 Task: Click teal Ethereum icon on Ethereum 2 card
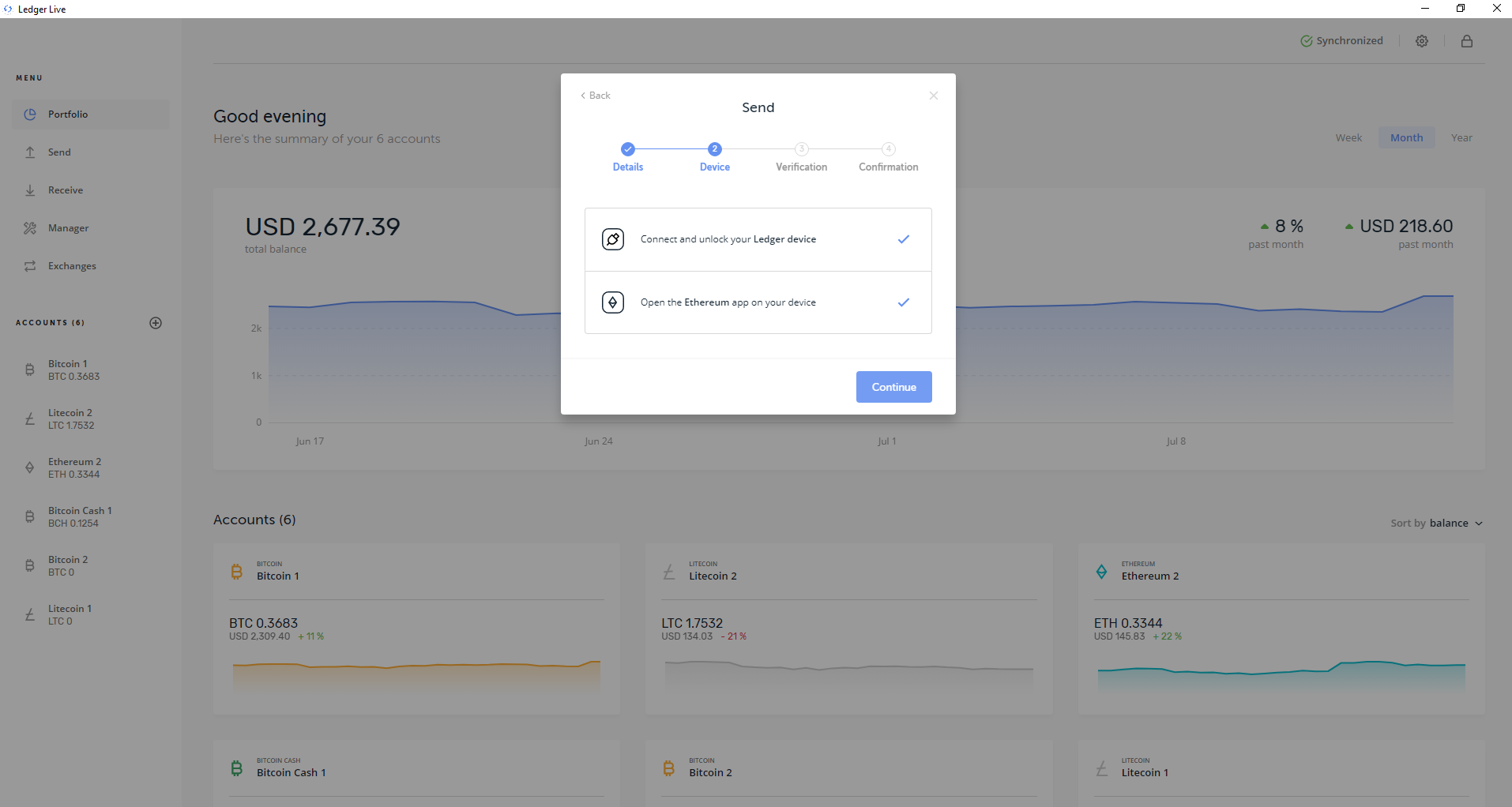click(1102, 572)
